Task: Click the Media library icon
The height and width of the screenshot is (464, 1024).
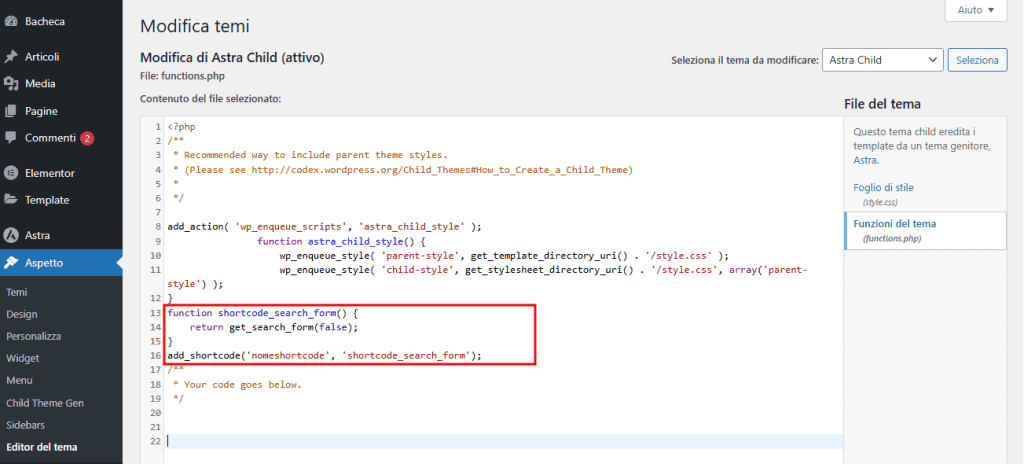Action: pyautogui.click(x=10, y=84)
